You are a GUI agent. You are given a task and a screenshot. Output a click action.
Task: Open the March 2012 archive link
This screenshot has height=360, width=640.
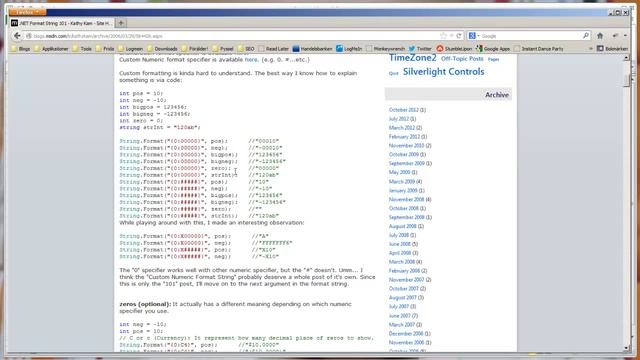(x=402, y=128)
